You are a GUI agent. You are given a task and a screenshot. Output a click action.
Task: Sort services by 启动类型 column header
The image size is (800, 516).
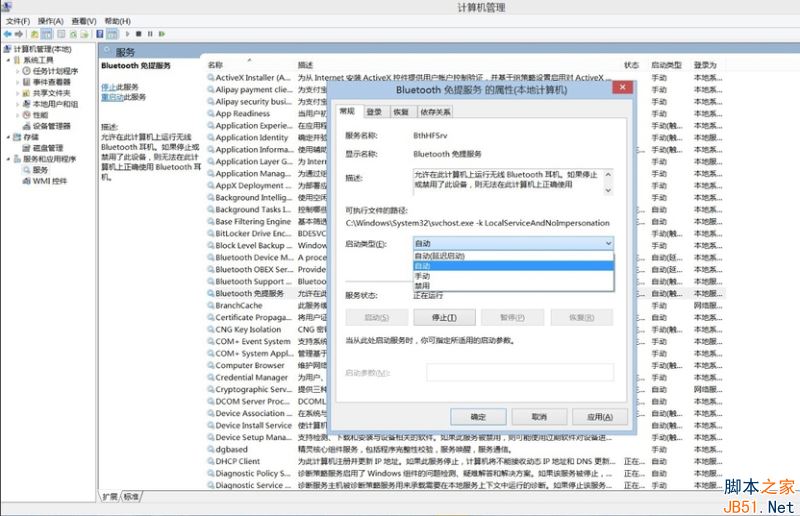point(666,65)
